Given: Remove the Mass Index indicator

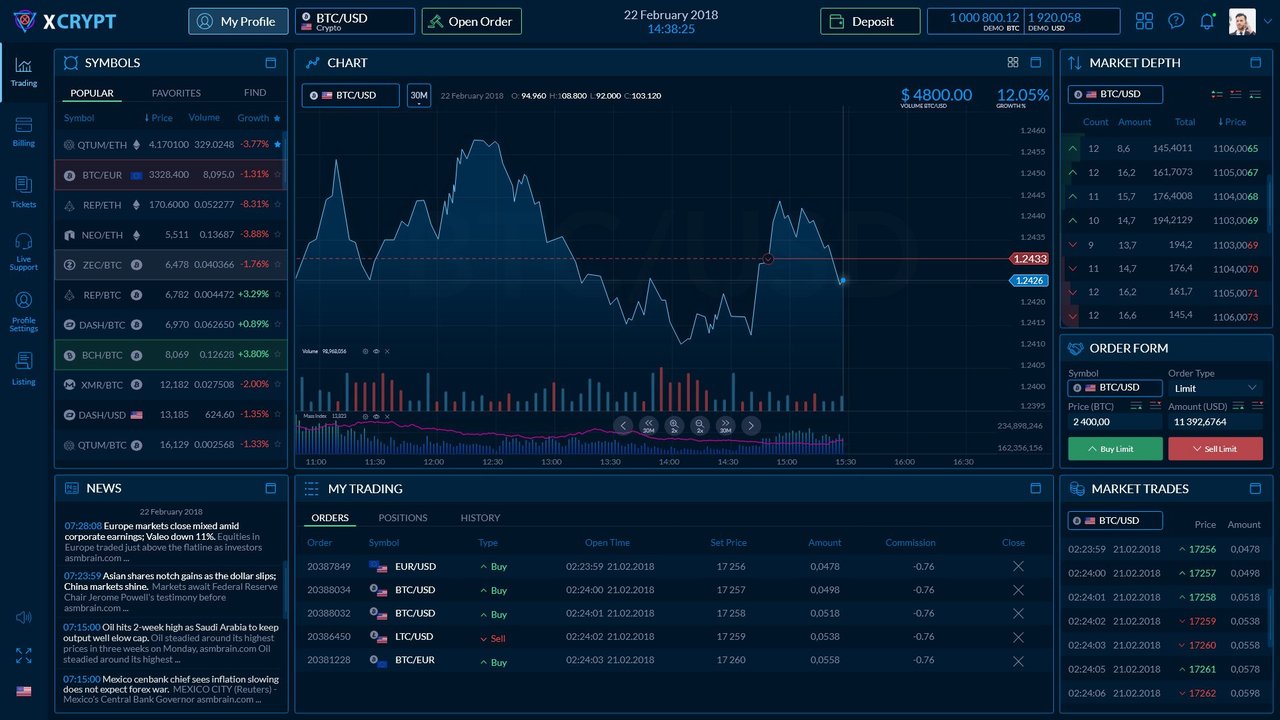Looking at the screenshot, I should 387,415.
